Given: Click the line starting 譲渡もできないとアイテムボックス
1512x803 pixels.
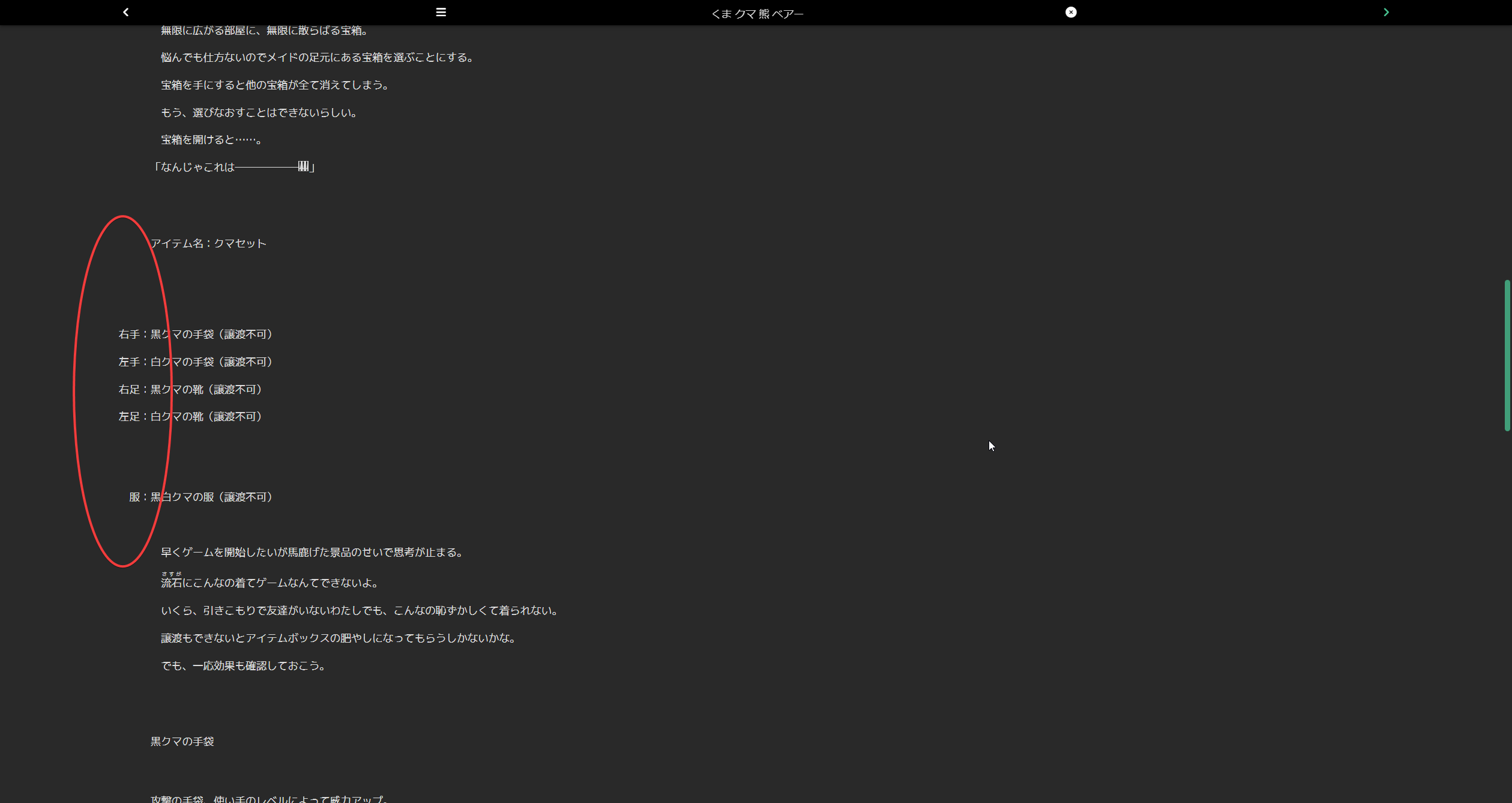Looking at the screenshot, I should pyautogui.click(x=339, y=638).
